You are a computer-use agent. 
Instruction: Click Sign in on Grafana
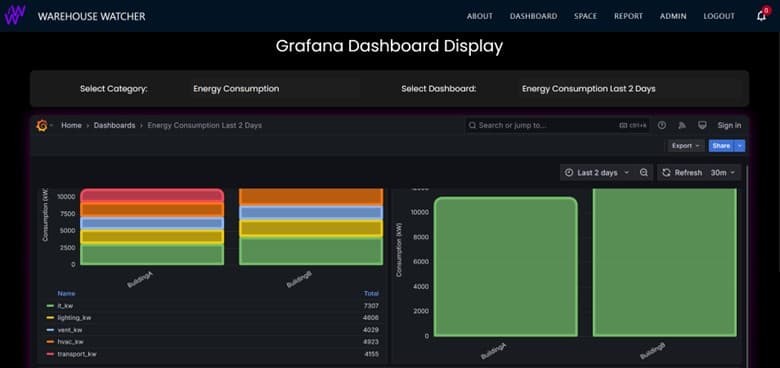pyautogui.click(x=729, y=125)
